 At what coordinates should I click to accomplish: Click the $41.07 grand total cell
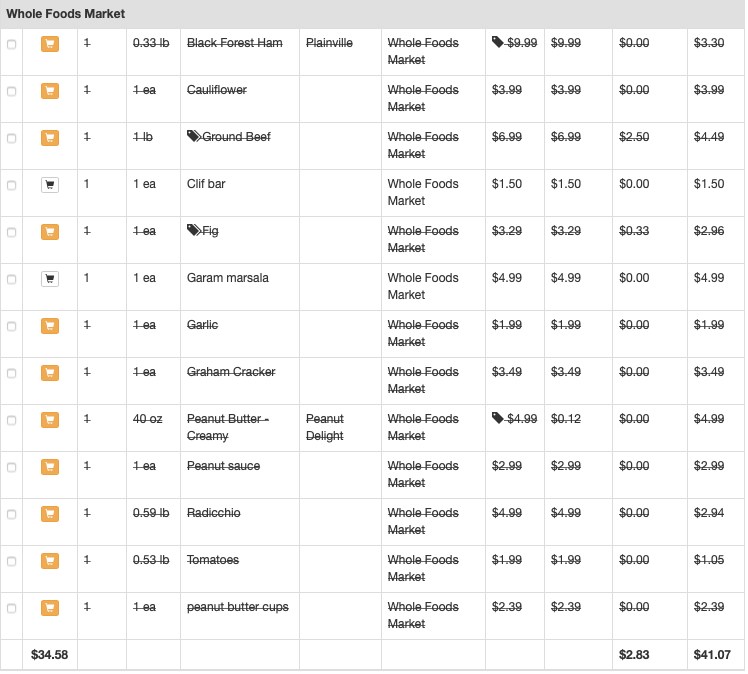pos(712,654)
